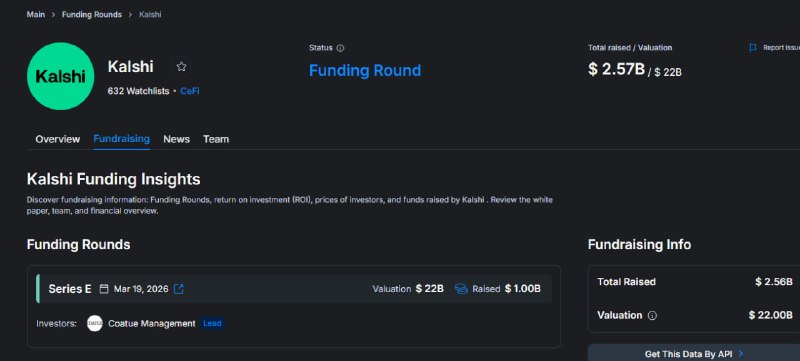The width and height of the screenshot is (800, 361).
Task: Click the Valuation info icon in Fundraising Info
Action: point(652,316)
